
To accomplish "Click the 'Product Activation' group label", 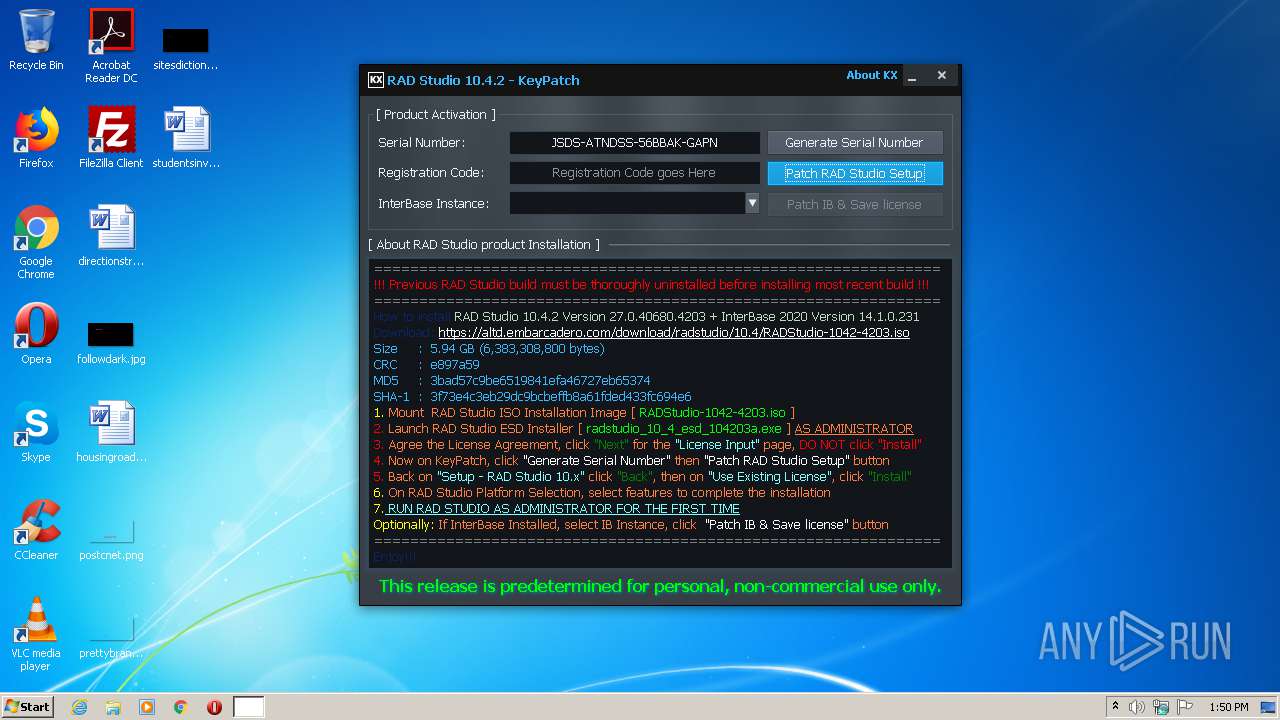I will (x=435, y=115).
